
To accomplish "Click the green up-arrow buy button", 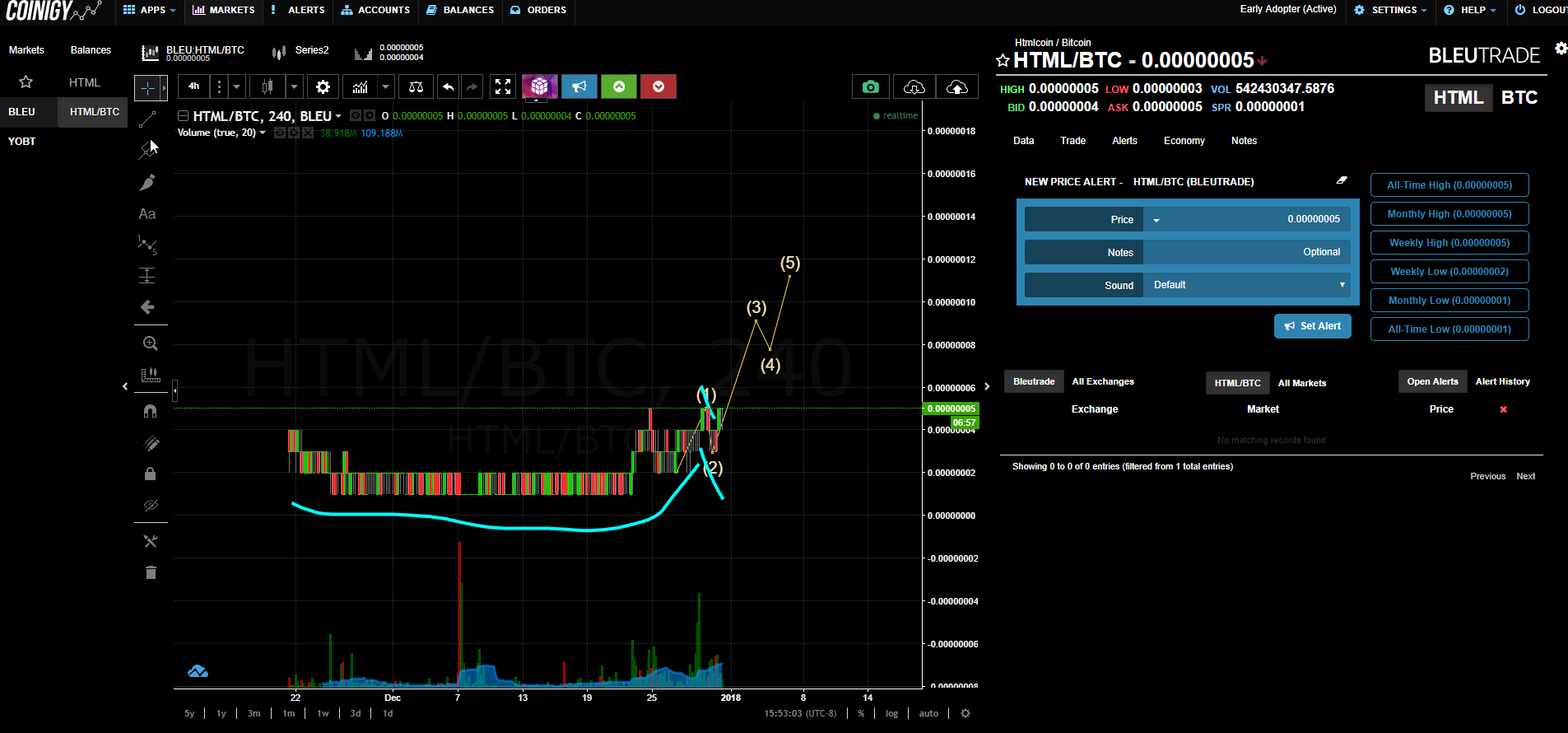I will coord(619,86).
